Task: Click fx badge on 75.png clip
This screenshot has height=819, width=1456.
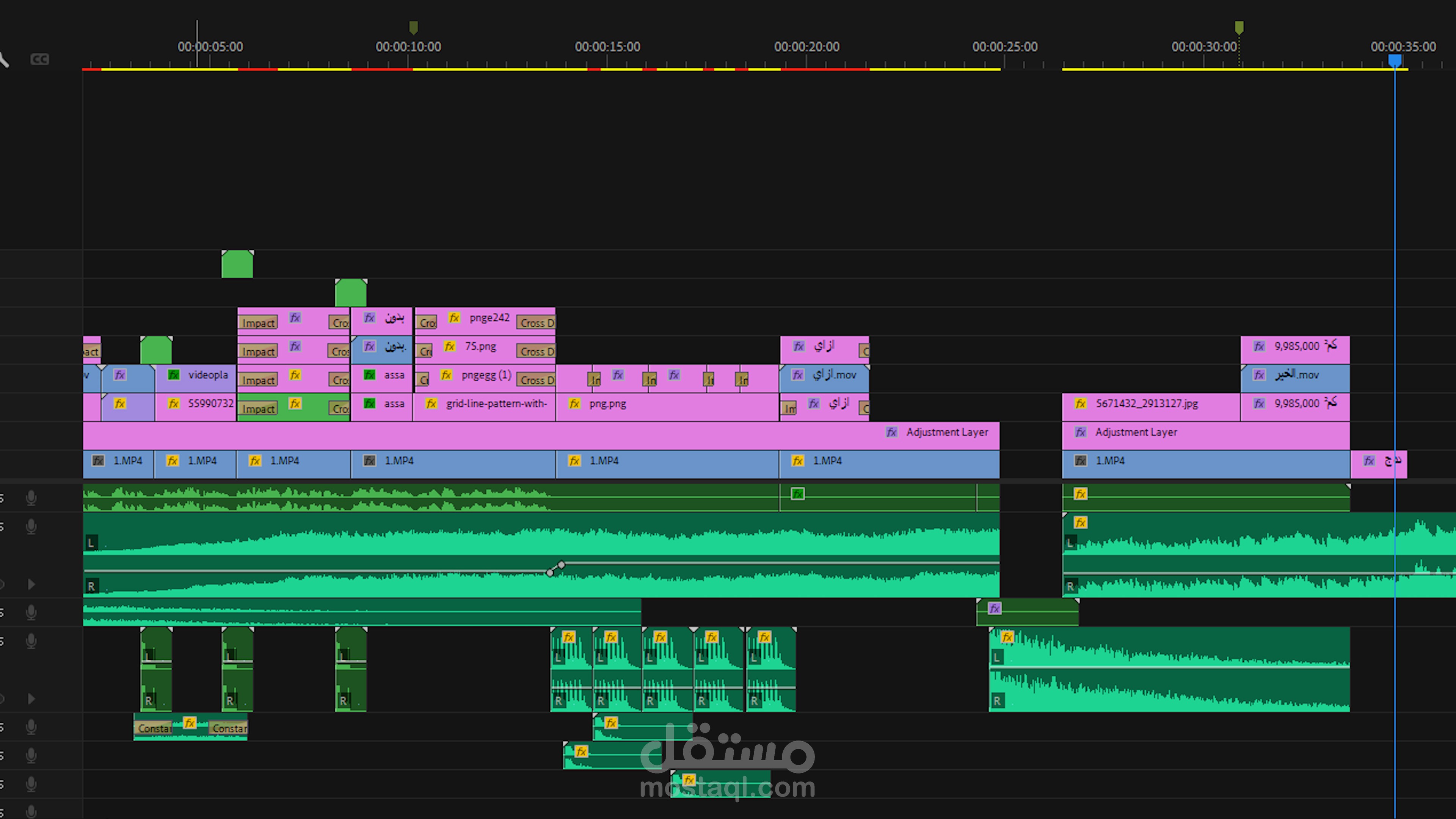Action: click(450, 346)
